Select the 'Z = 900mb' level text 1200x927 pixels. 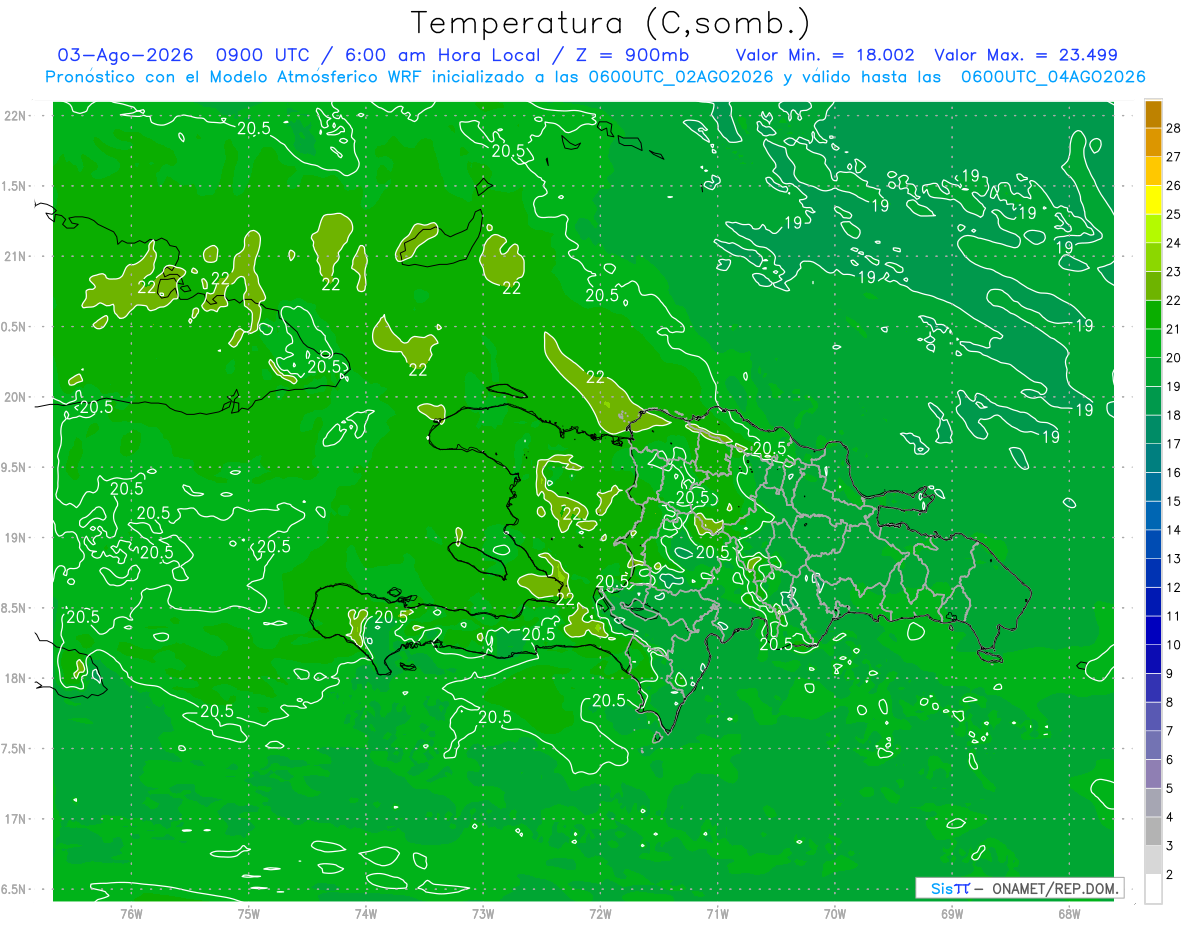pyautogui.click(x=632, y=55)
